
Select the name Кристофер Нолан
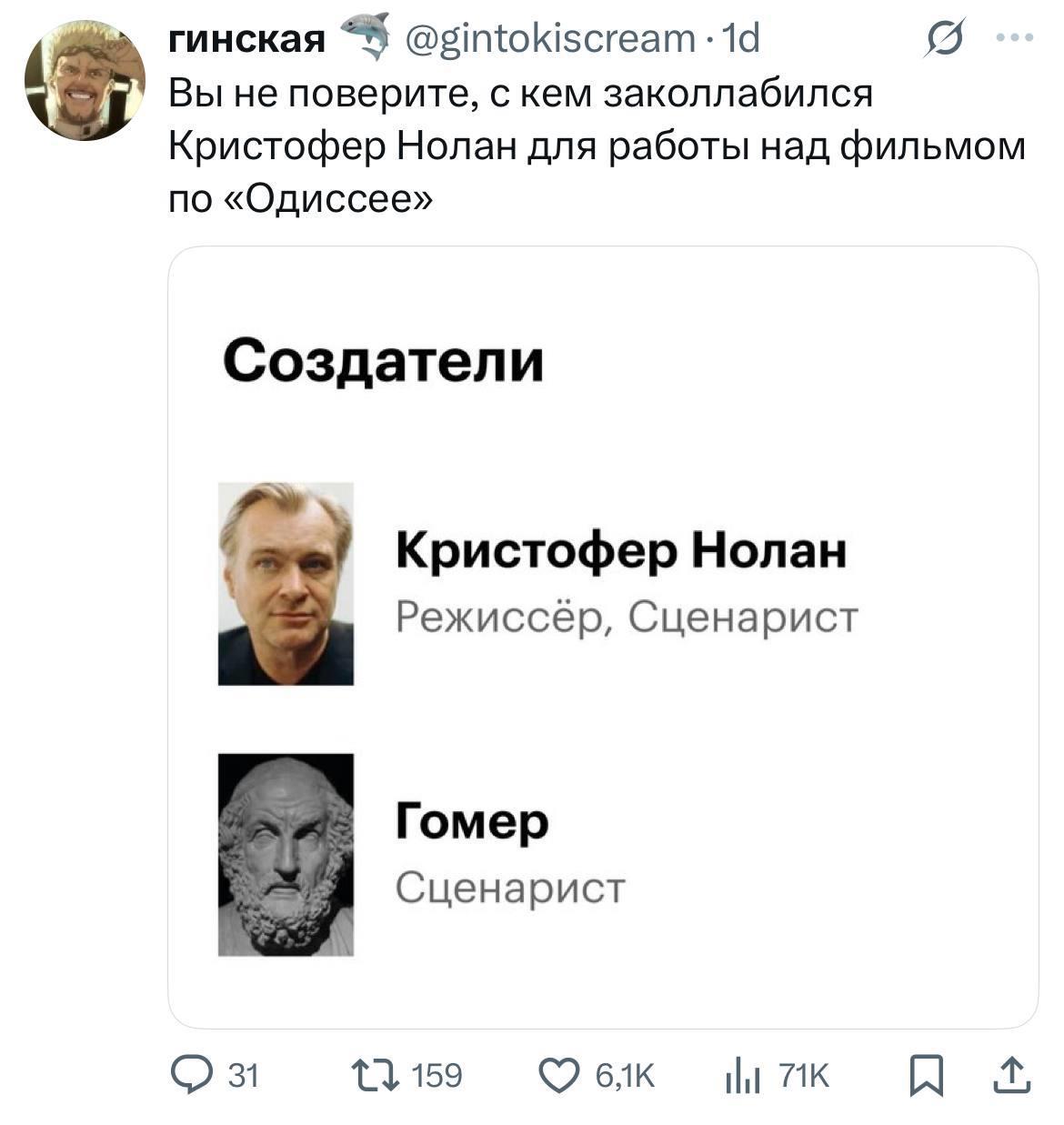tap(621, 550)
